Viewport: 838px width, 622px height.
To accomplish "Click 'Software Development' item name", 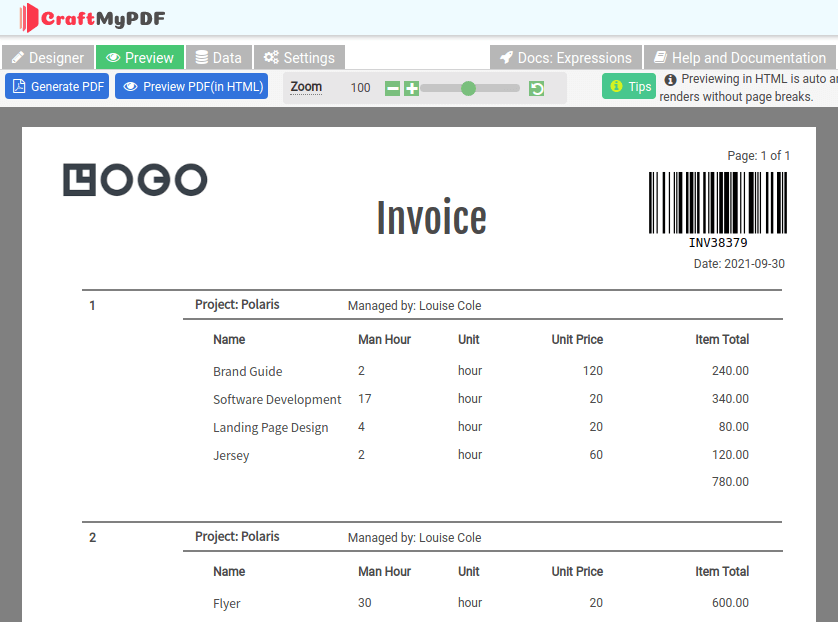I will (277, 400).
